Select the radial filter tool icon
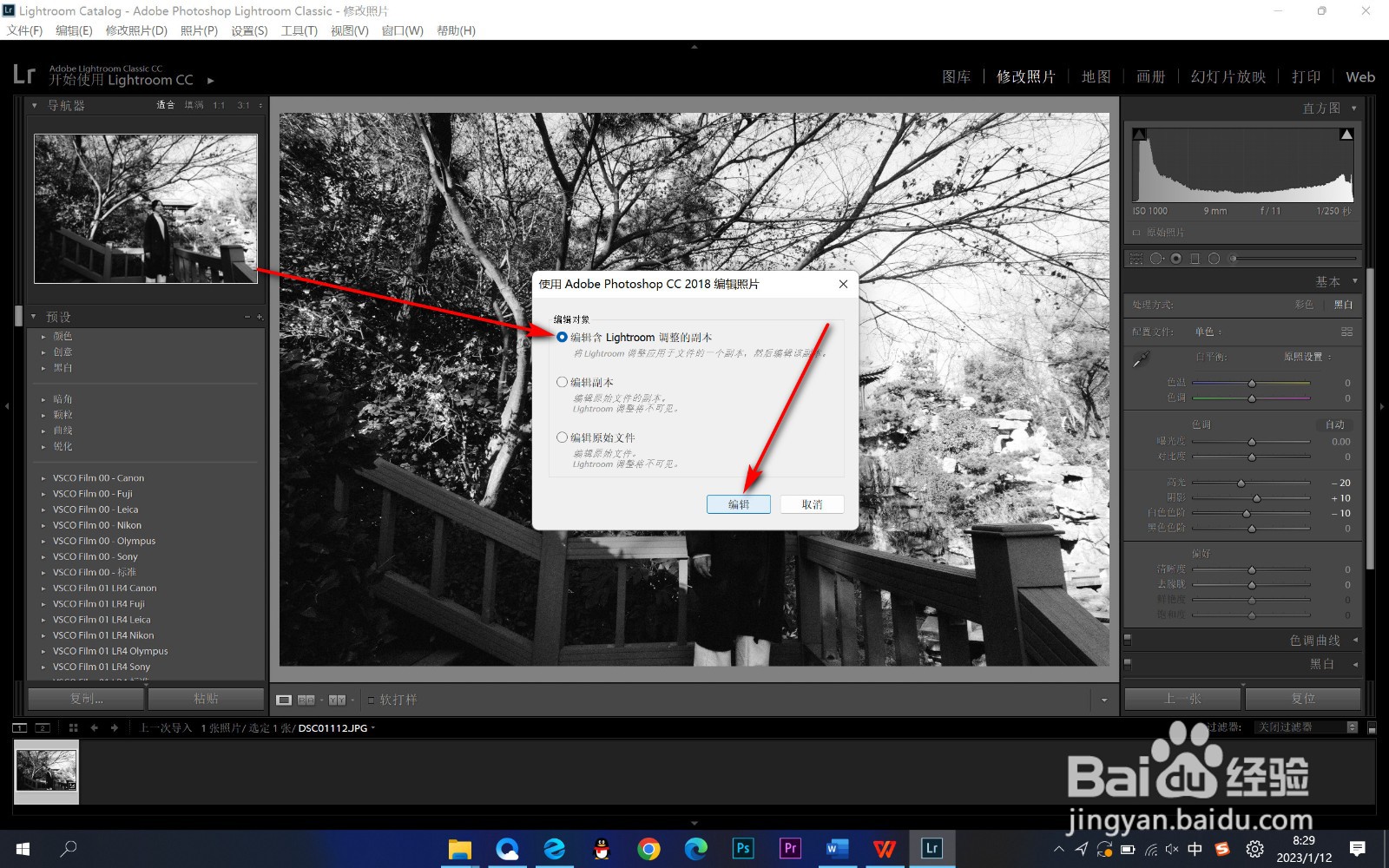 pyautogui.click(x=1214, y=259)
